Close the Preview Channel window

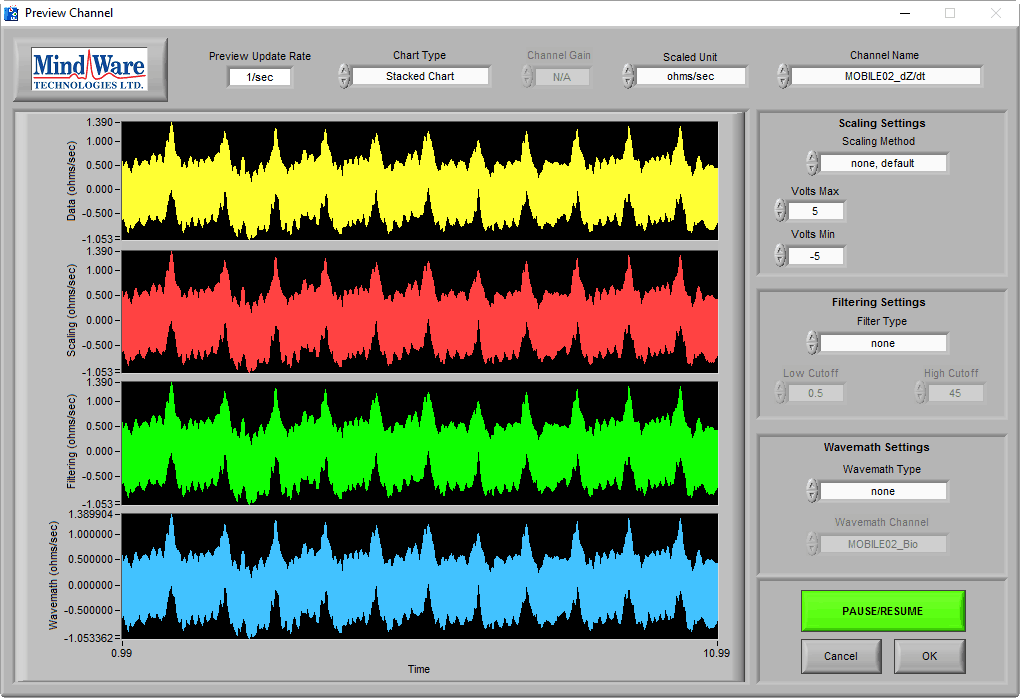tap(995, 13)
